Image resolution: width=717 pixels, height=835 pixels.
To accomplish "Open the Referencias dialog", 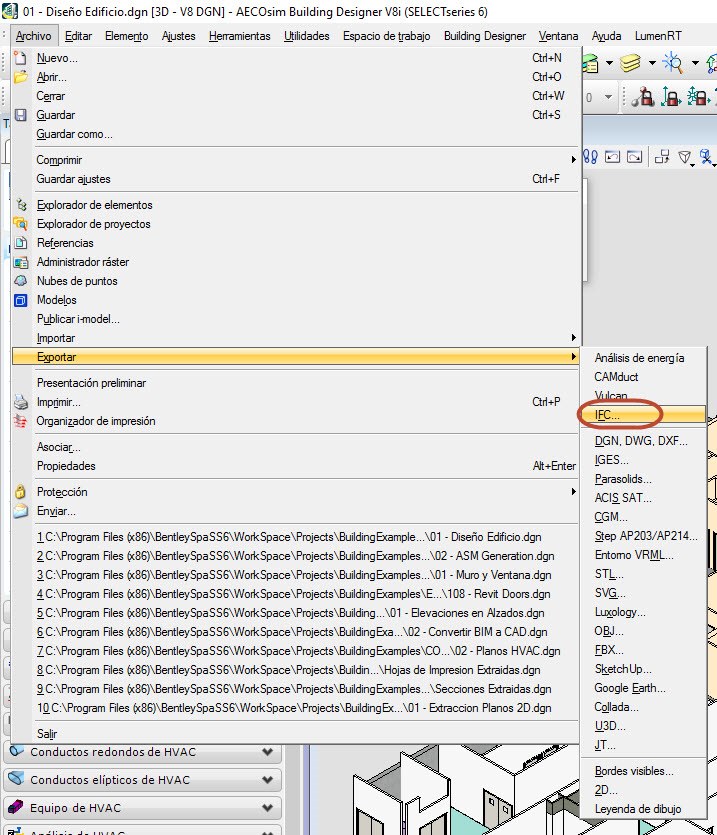I will point(295,243).
